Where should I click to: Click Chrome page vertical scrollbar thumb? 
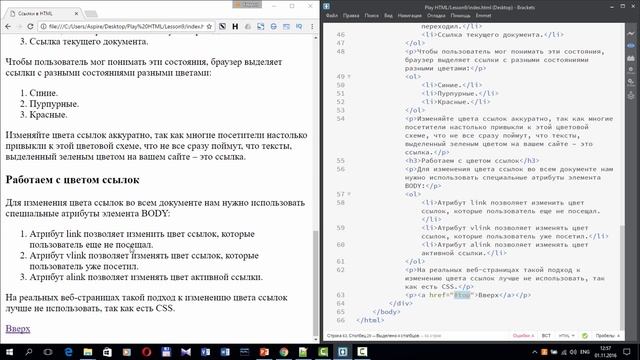pos(316,282)
